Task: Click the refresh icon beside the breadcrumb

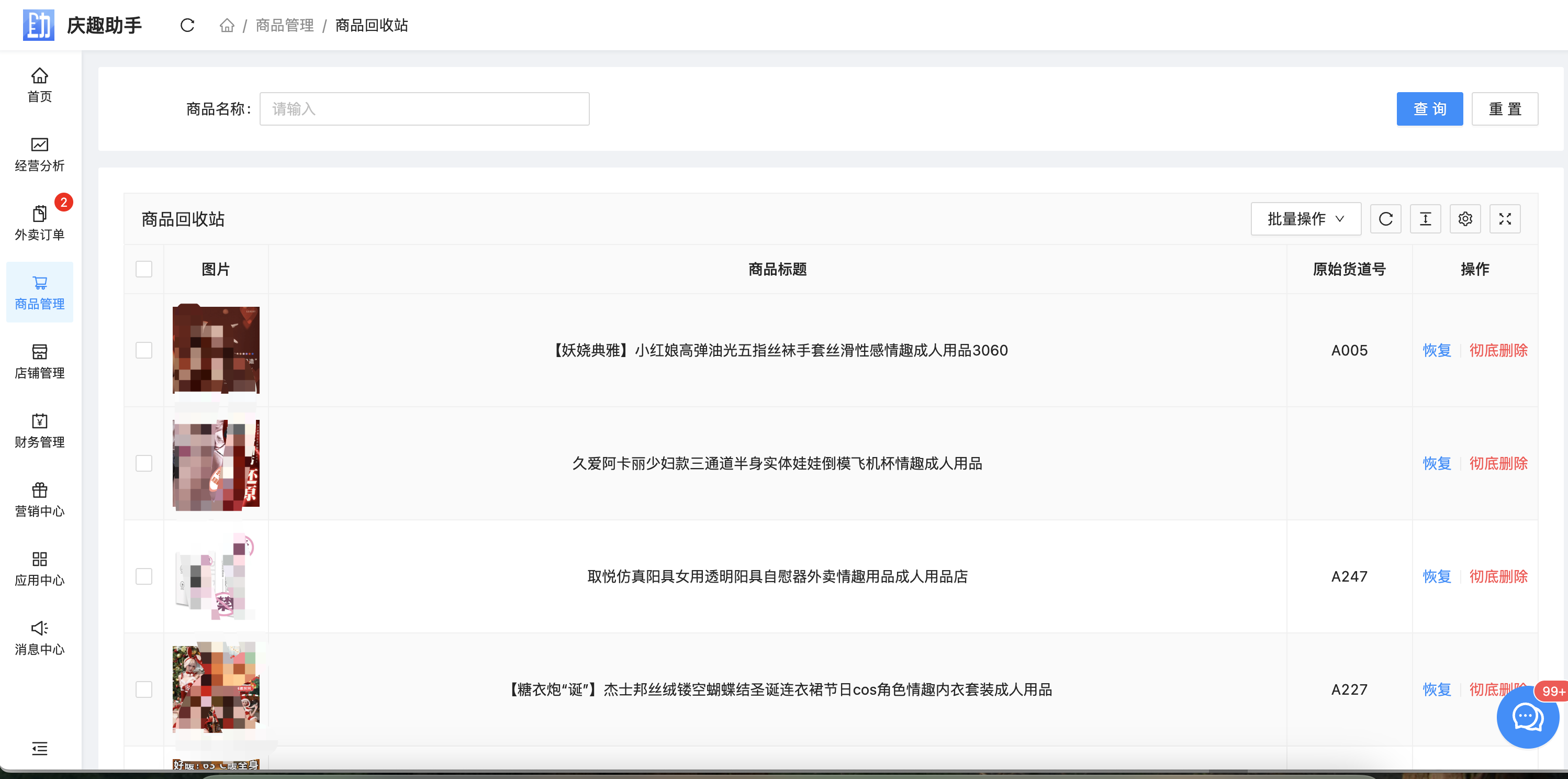Action: [x=187, y=25]
